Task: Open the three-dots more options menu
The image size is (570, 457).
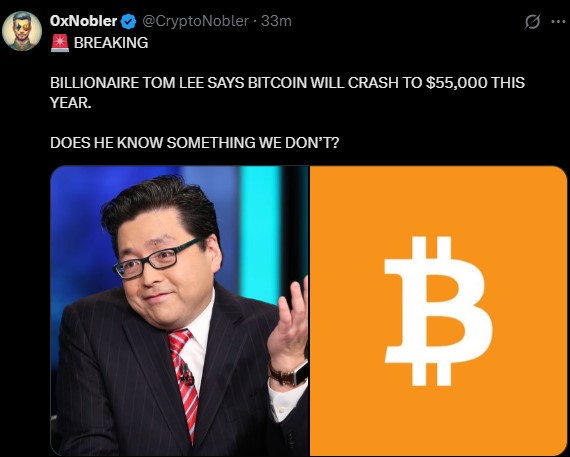Action: tap(558, 21)
